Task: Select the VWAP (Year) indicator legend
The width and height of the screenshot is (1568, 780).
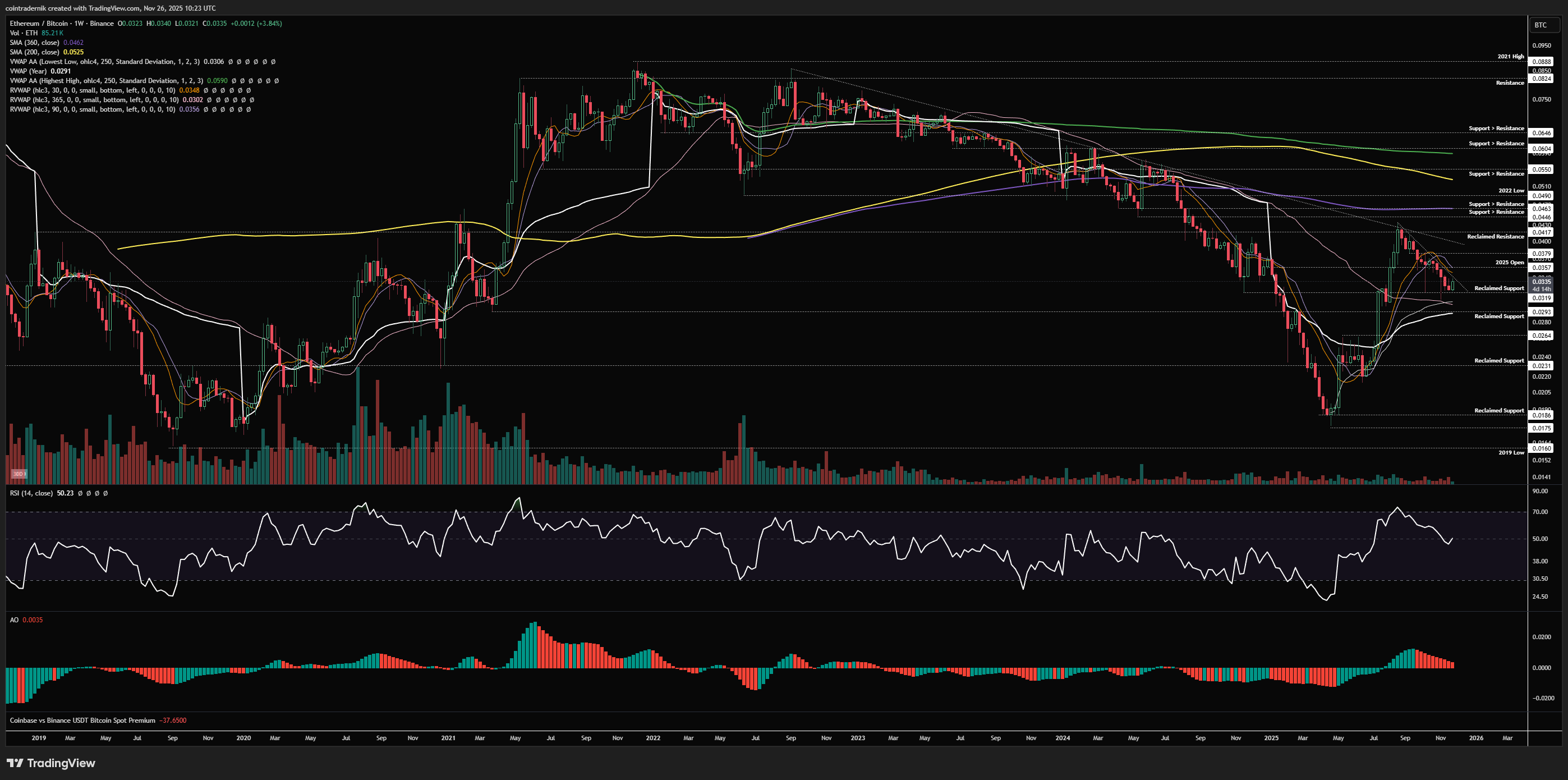Action: tap(28, 71)
